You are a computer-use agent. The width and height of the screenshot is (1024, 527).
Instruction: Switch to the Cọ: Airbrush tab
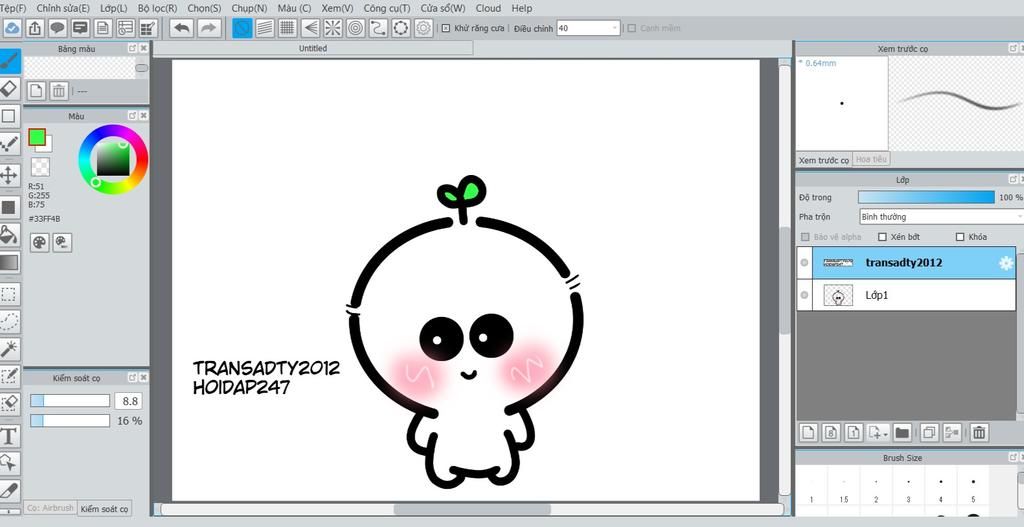(x=50, y=508)
